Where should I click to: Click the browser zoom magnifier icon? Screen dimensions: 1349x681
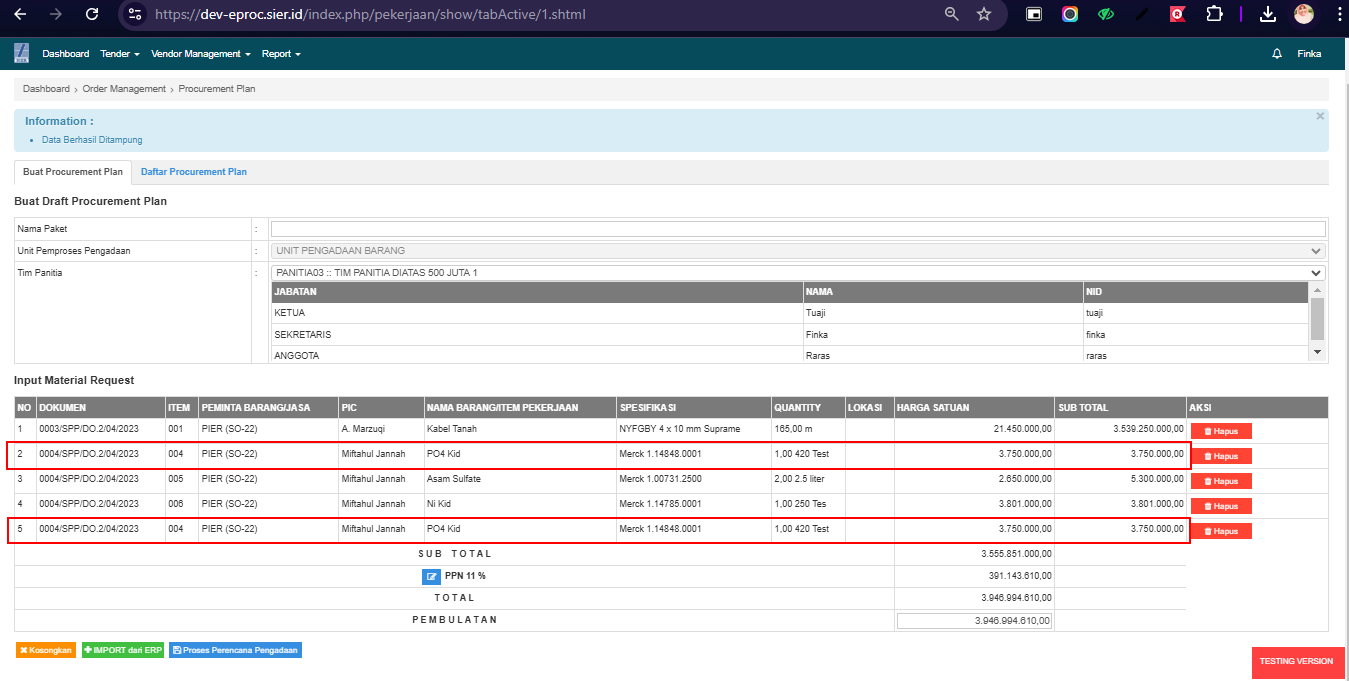[952, 15]
